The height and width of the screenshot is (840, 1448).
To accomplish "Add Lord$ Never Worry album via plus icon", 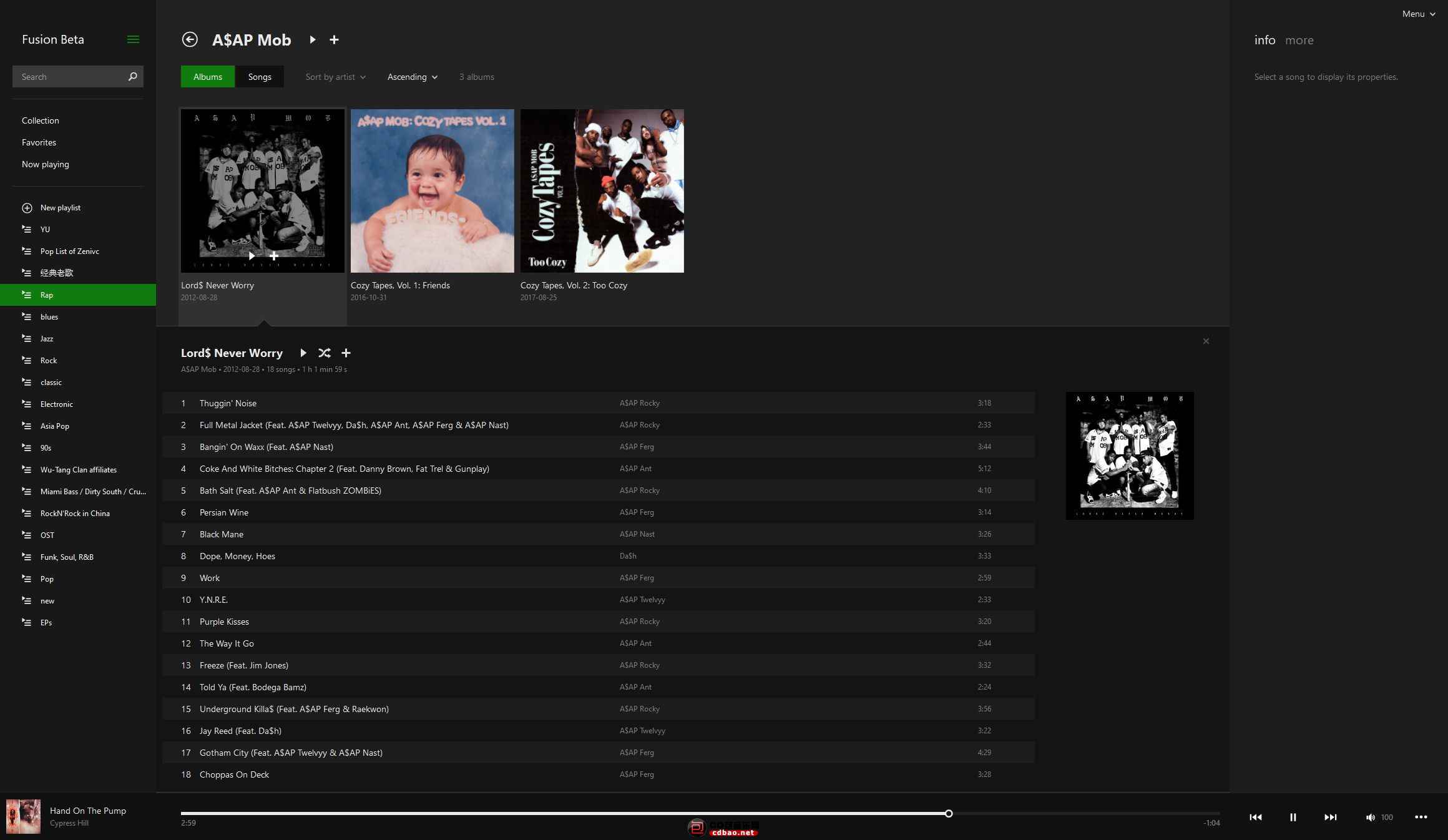I will tap(346, 353).
